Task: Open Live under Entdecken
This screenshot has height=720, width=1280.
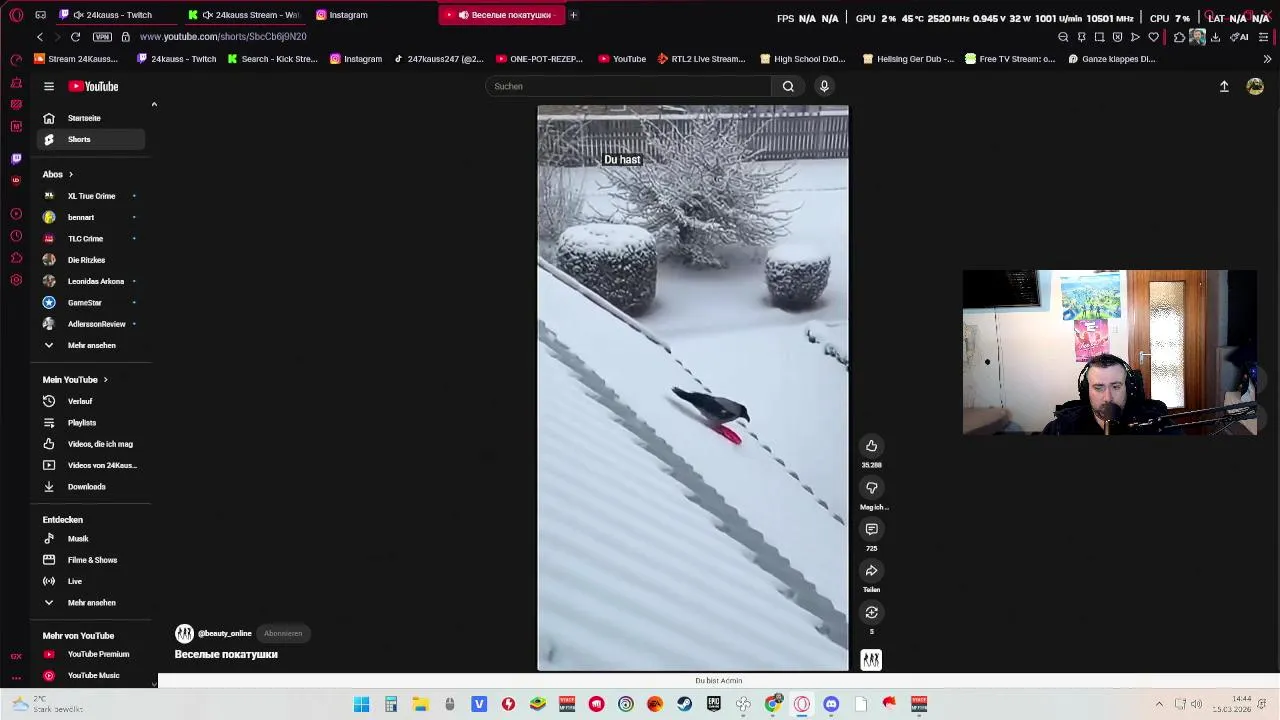Action: tap(91, 581)
